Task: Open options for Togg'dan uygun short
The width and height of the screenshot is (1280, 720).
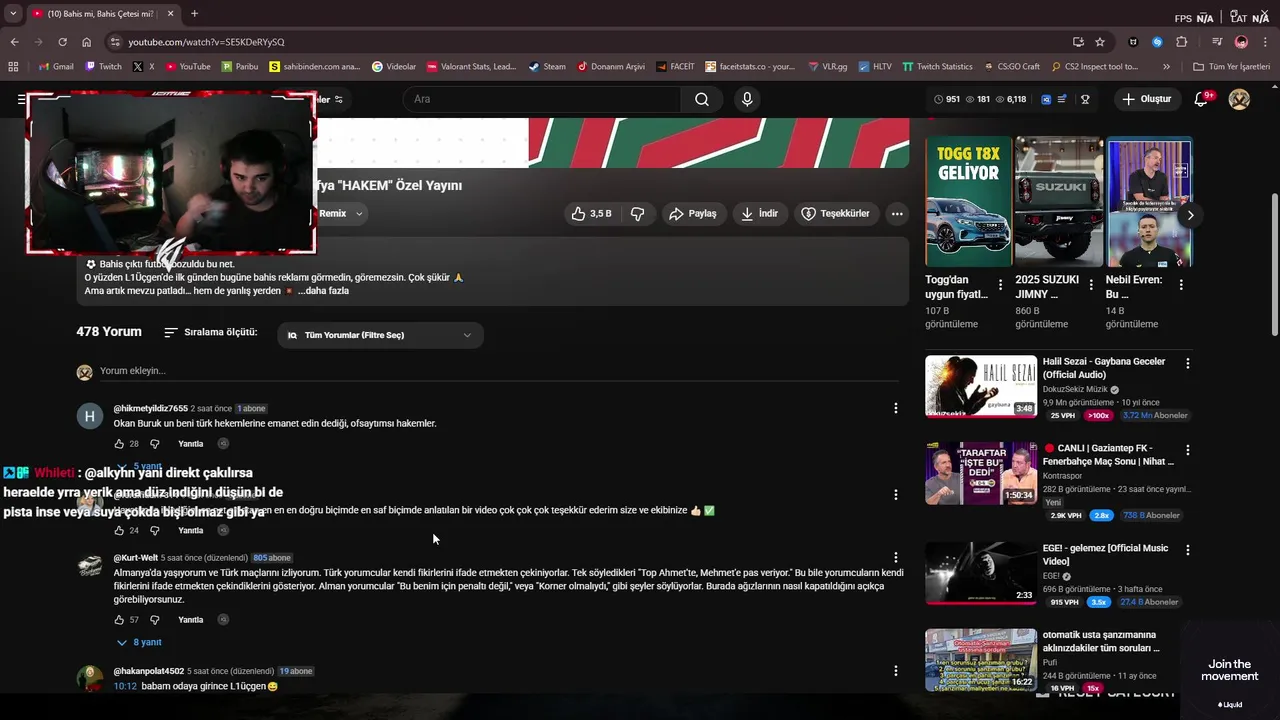Action: [x=1000, y=285]
